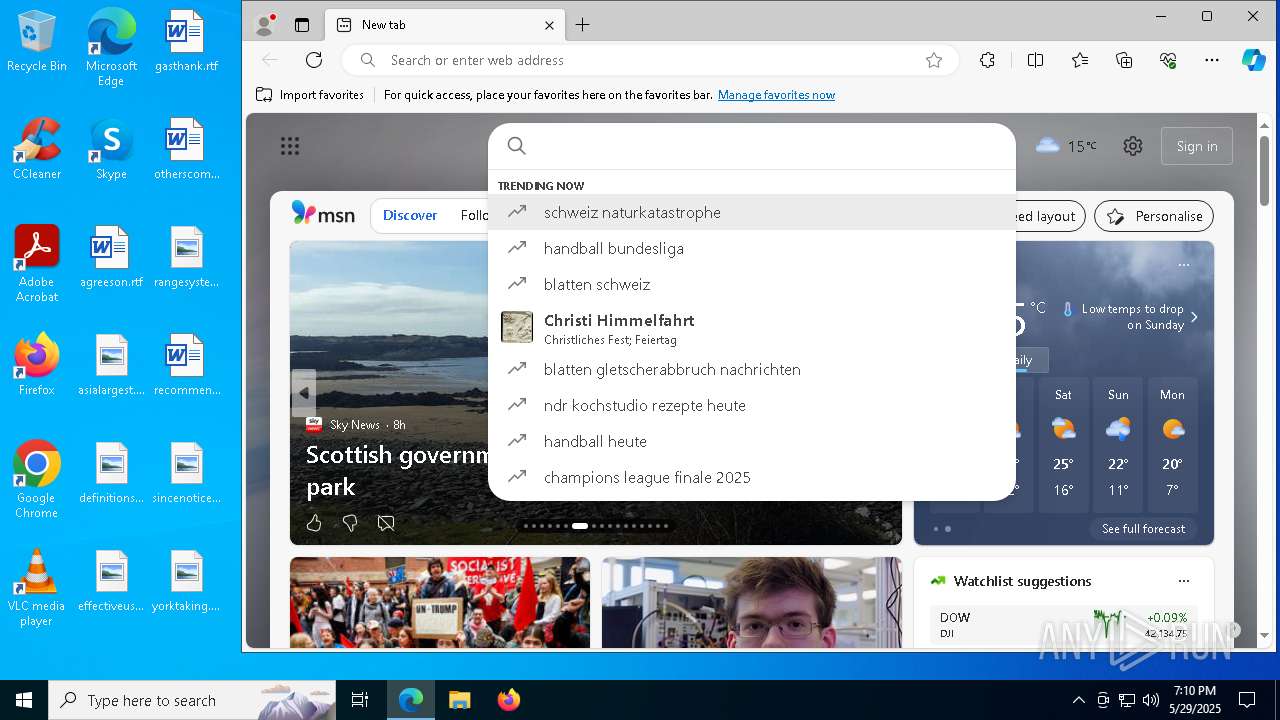
Task: Select active carousel slide indicator
Action: (x=580, y=526)
